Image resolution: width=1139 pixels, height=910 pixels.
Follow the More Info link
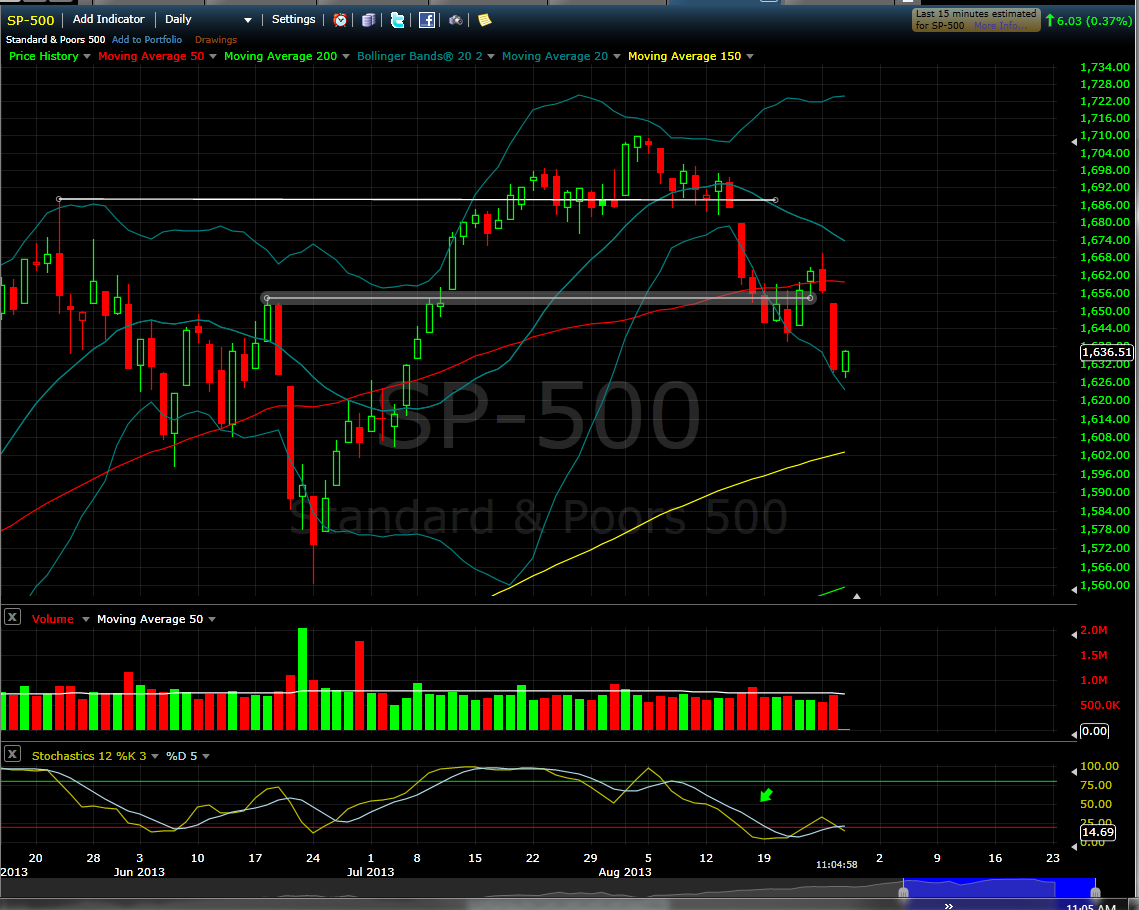coord(1001,25)
